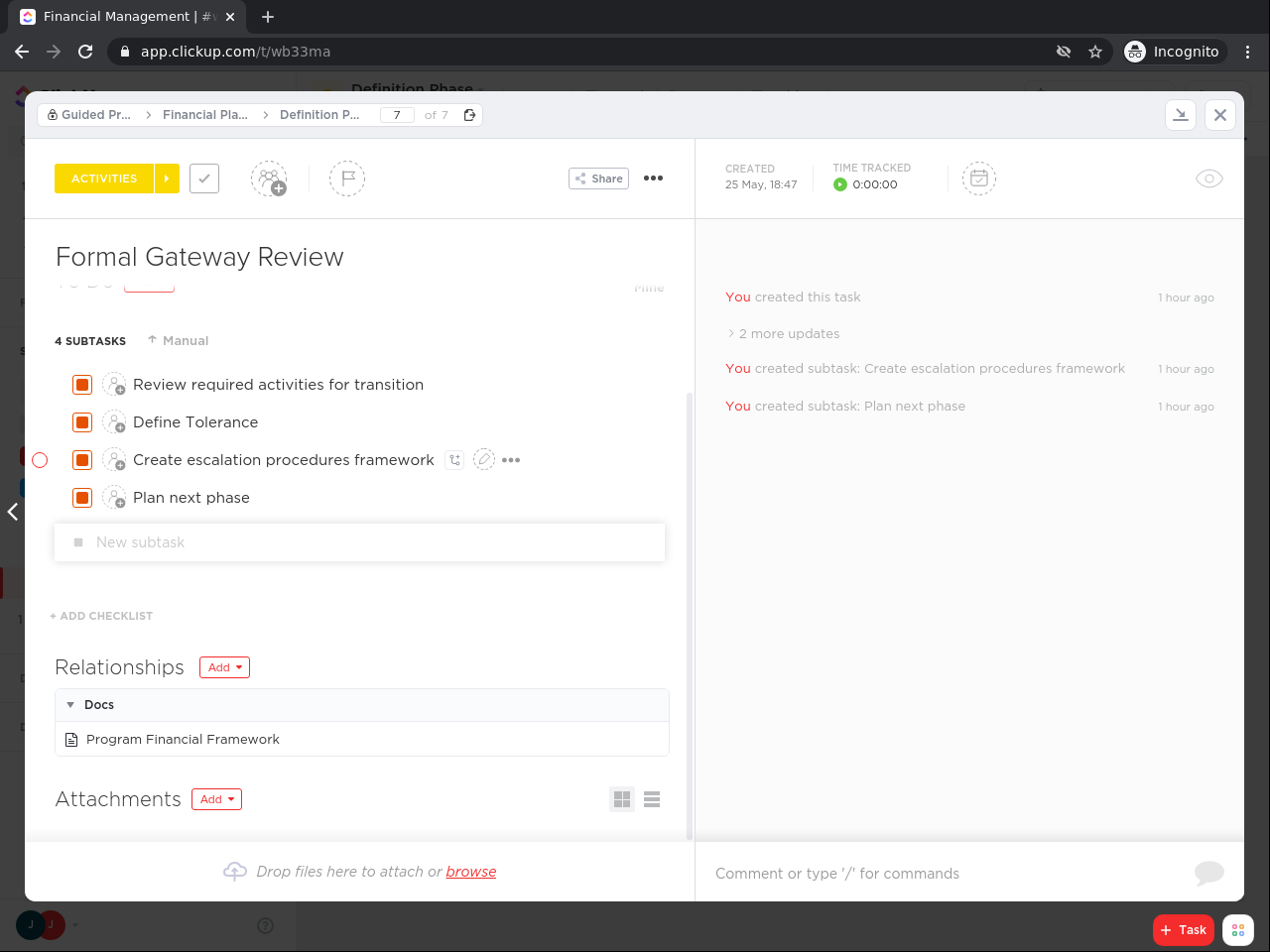Advance to next status with arrow button
The height and width of the screenshot is (952, 1270).
pyautogui.click(x=167, y=178)
